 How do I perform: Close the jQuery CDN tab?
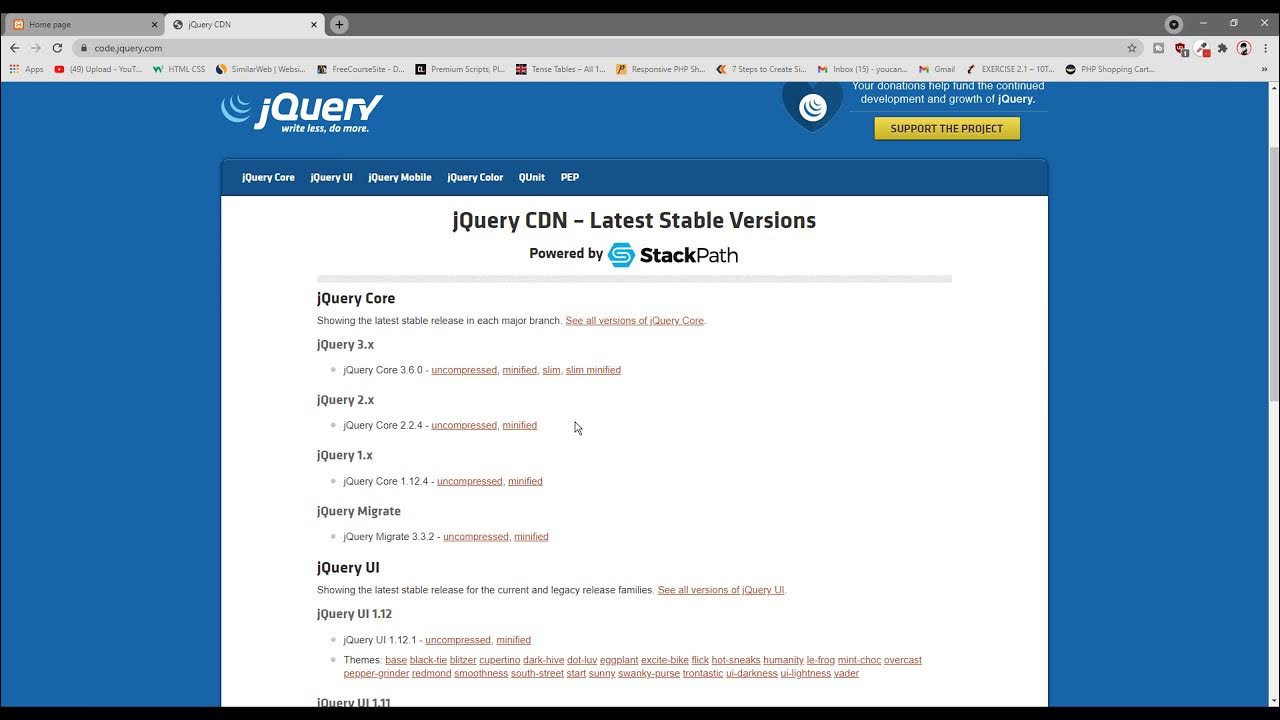click(314, 24)
